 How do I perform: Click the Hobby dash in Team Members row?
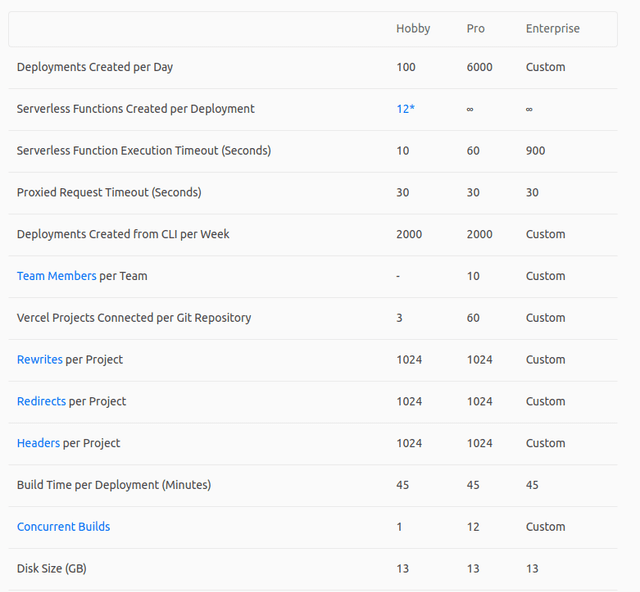tap(398, 276)
